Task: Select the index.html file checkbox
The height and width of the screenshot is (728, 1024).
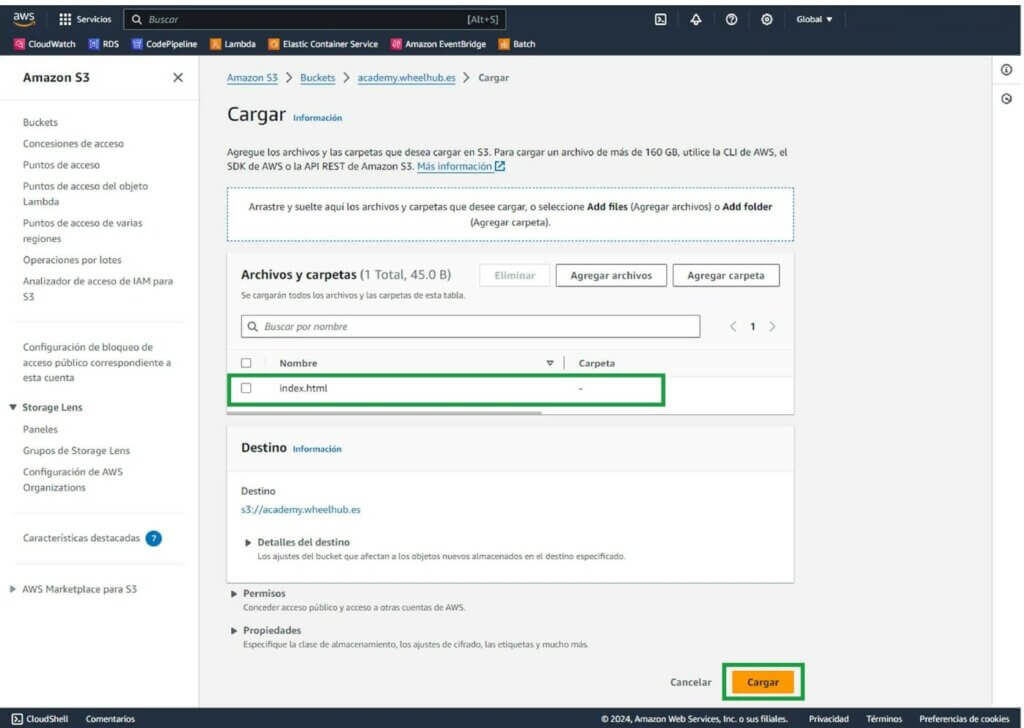Action: [246, 388]
